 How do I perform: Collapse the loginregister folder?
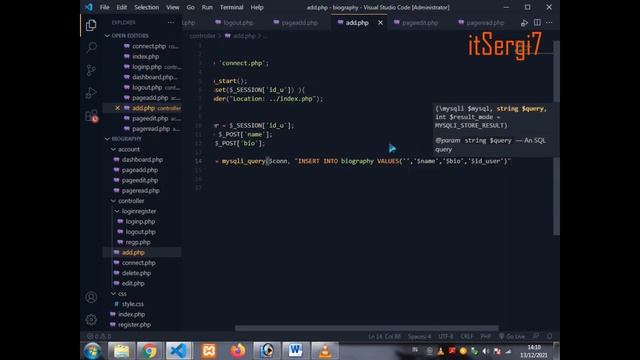(x=139, y=211)
